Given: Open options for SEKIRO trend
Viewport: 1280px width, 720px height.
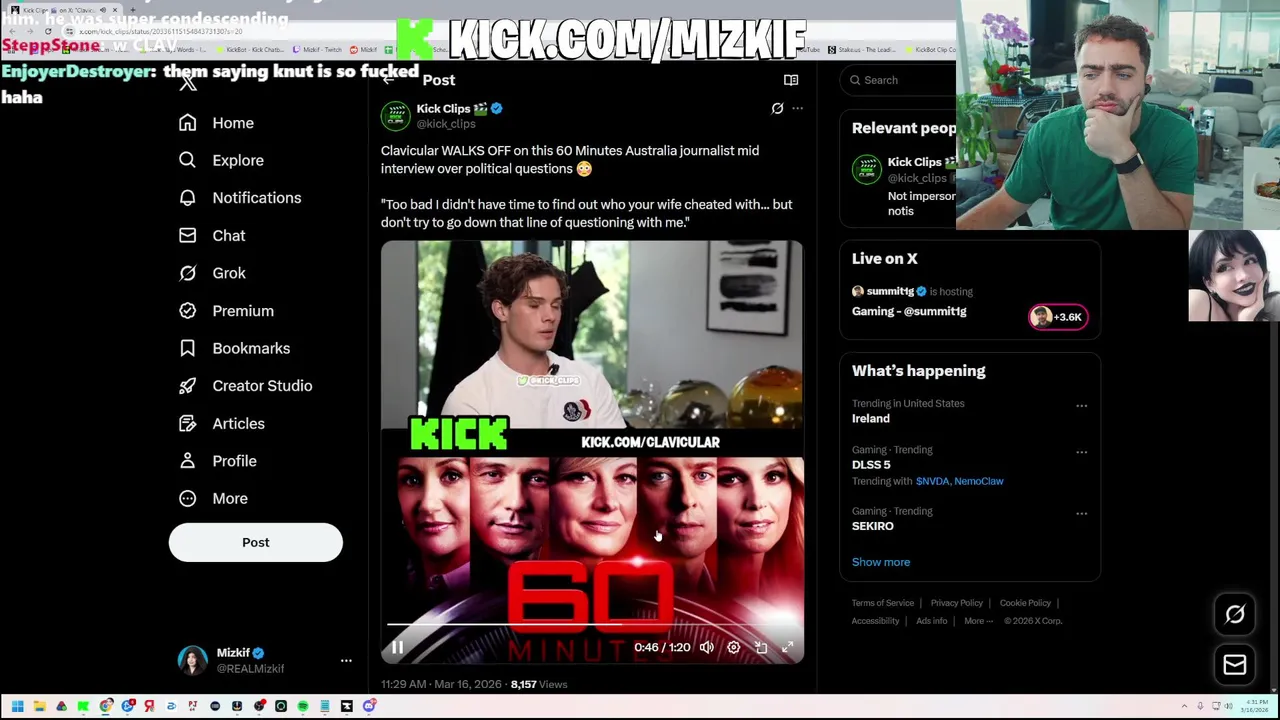Looking at the screenshot, I should [1081, 514].
